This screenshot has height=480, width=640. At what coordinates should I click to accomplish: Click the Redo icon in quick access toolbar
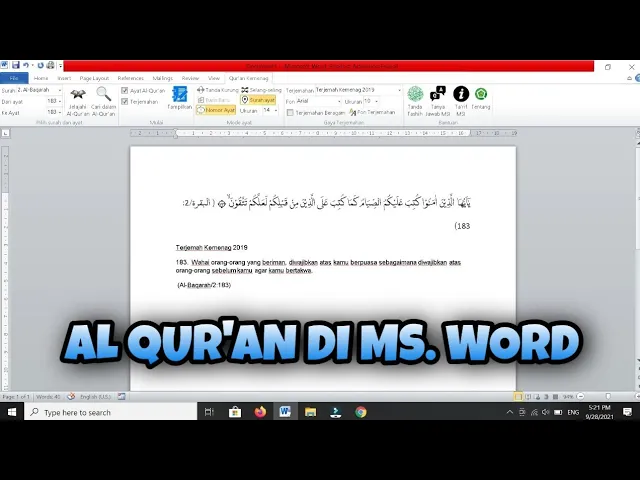(x=40, y=65)
